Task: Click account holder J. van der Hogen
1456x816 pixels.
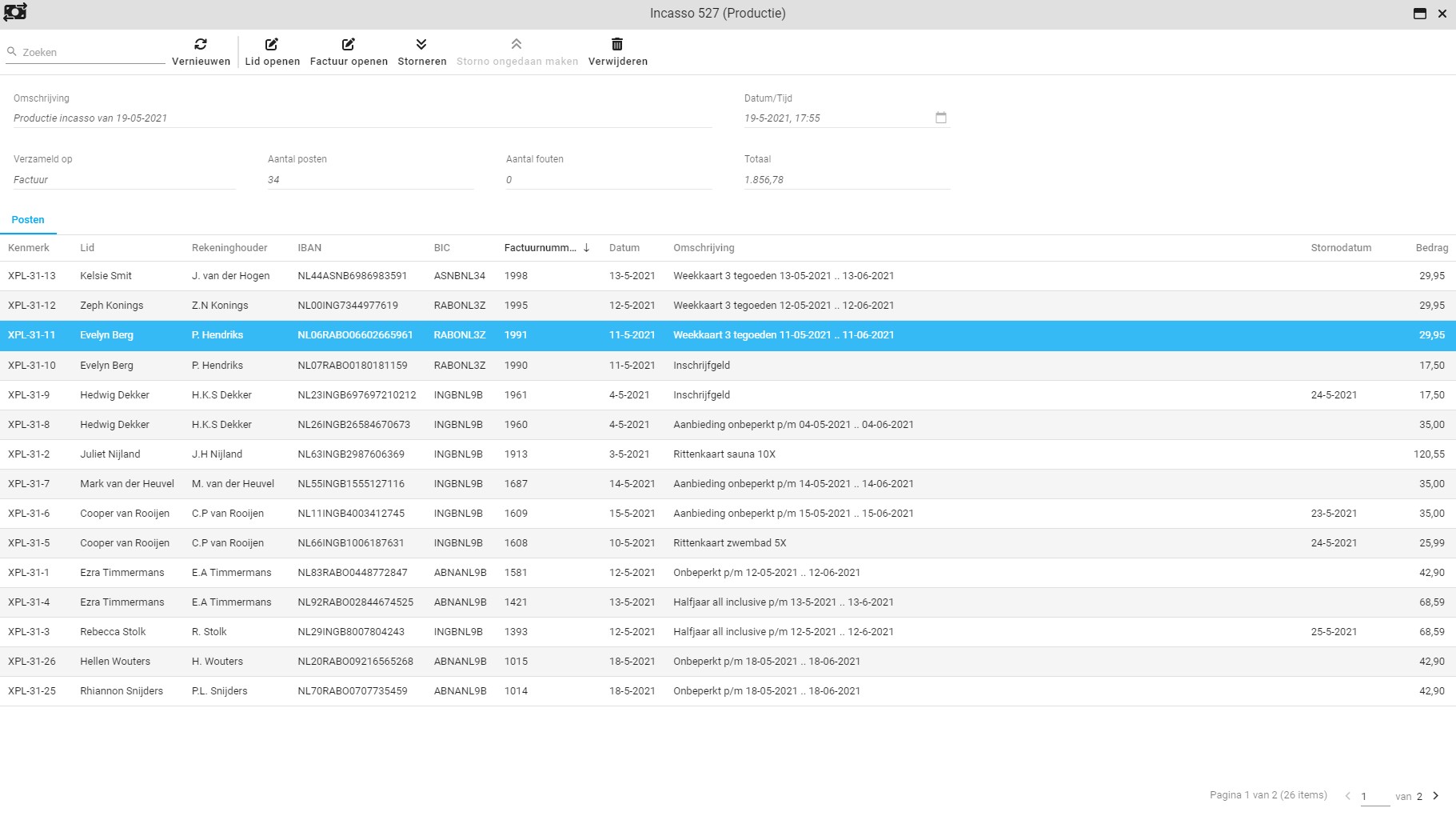Action: (230, 276)
